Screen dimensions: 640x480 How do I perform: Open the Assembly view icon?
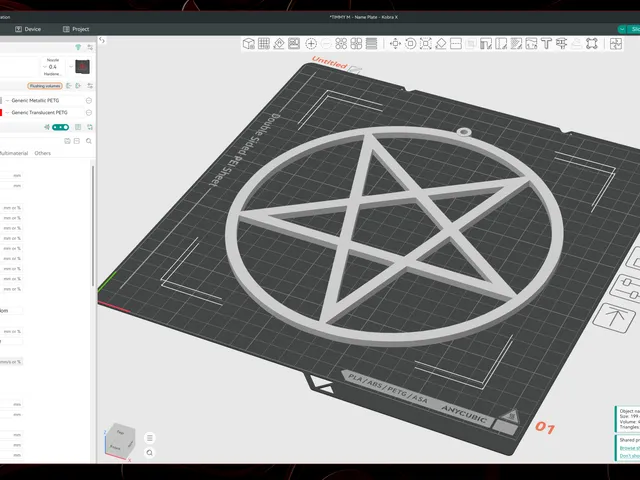616,44
